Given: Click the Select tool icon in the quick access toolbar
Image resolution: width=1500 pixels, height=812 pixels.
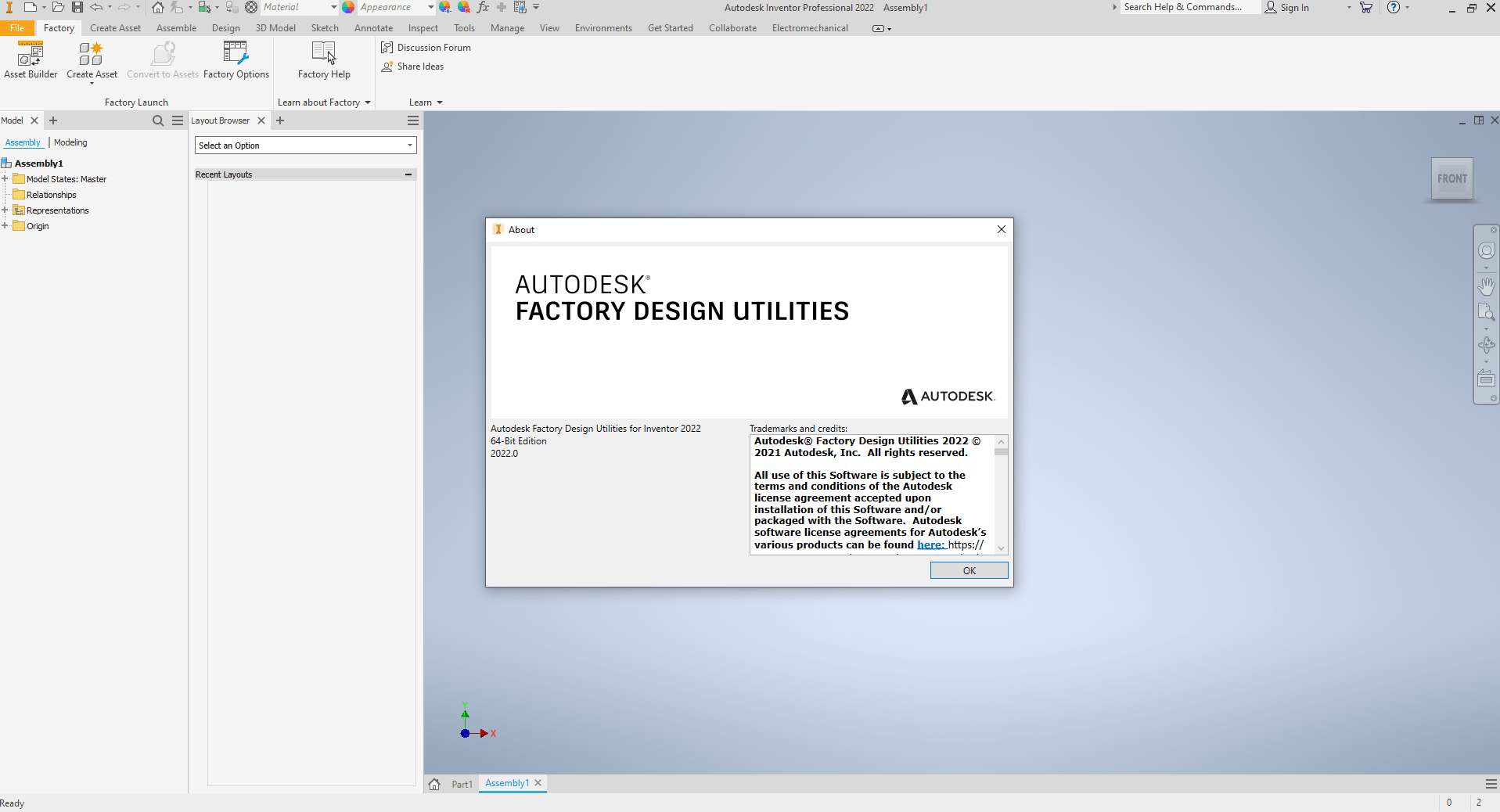Looking at the screenshot, I should click(203, 7).
